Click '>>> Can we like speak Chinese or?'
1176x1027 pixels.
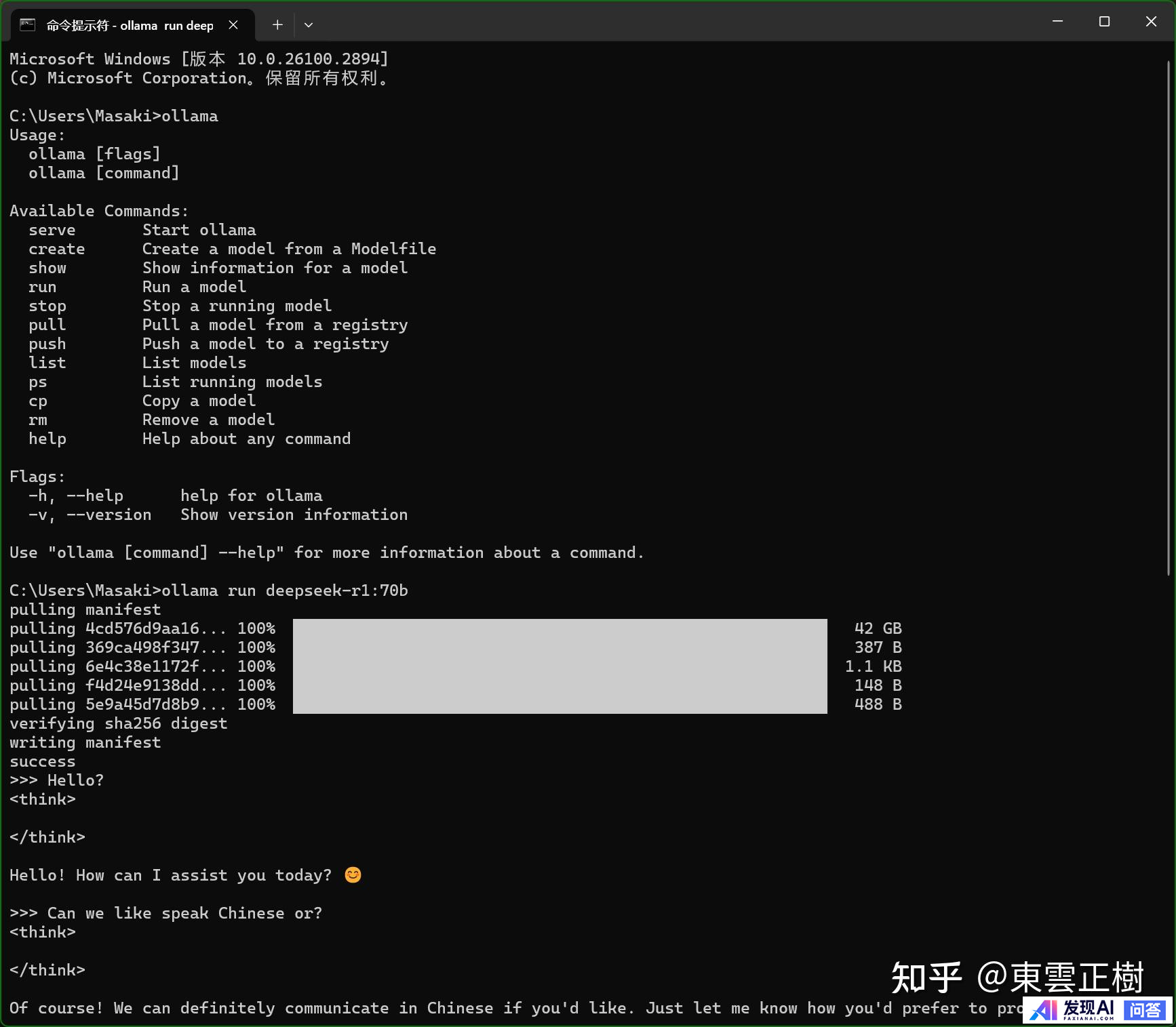[165, 914]
